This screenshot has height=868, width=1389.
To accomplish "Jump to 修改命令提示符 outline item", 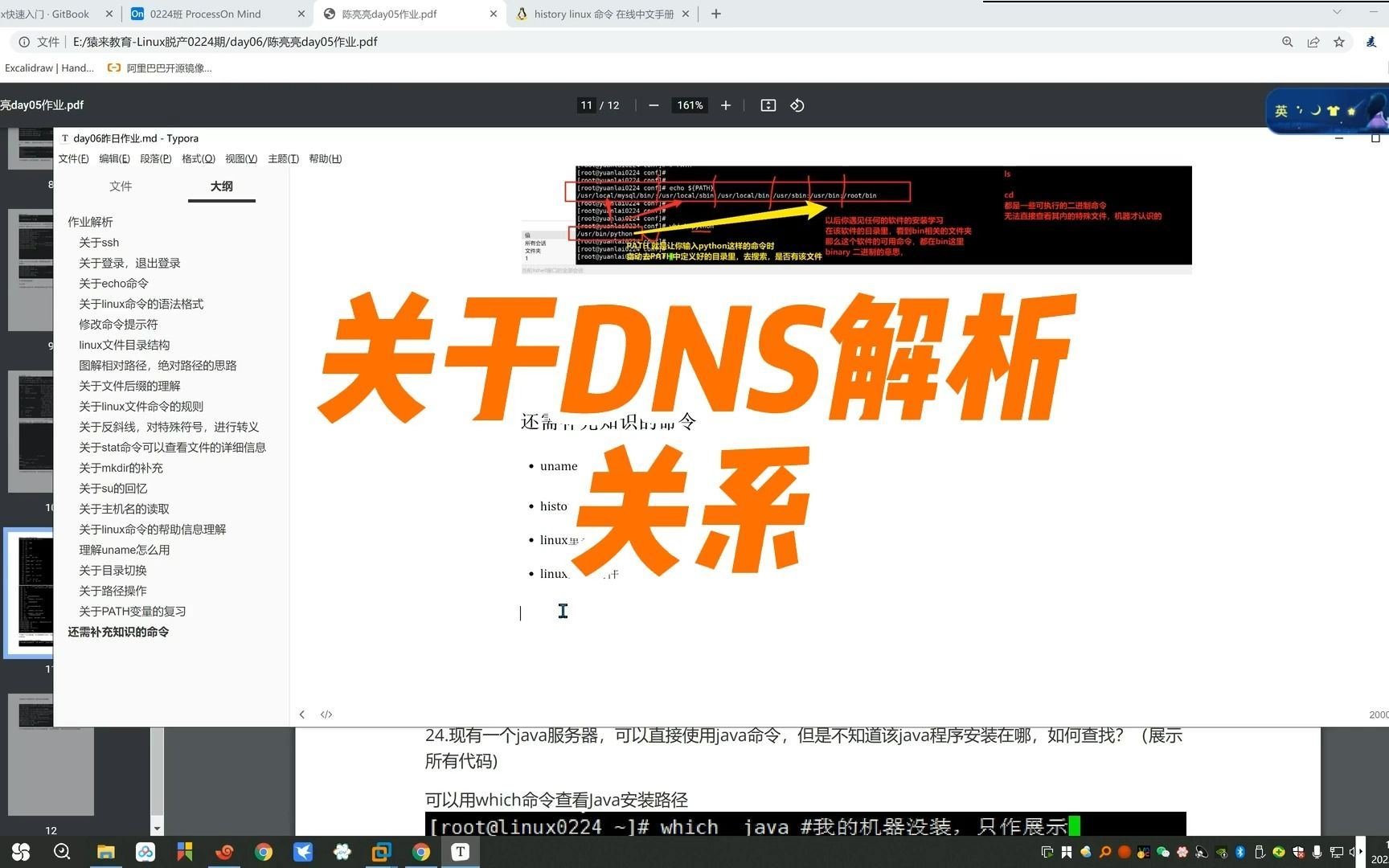I will [x=118, y=325].
